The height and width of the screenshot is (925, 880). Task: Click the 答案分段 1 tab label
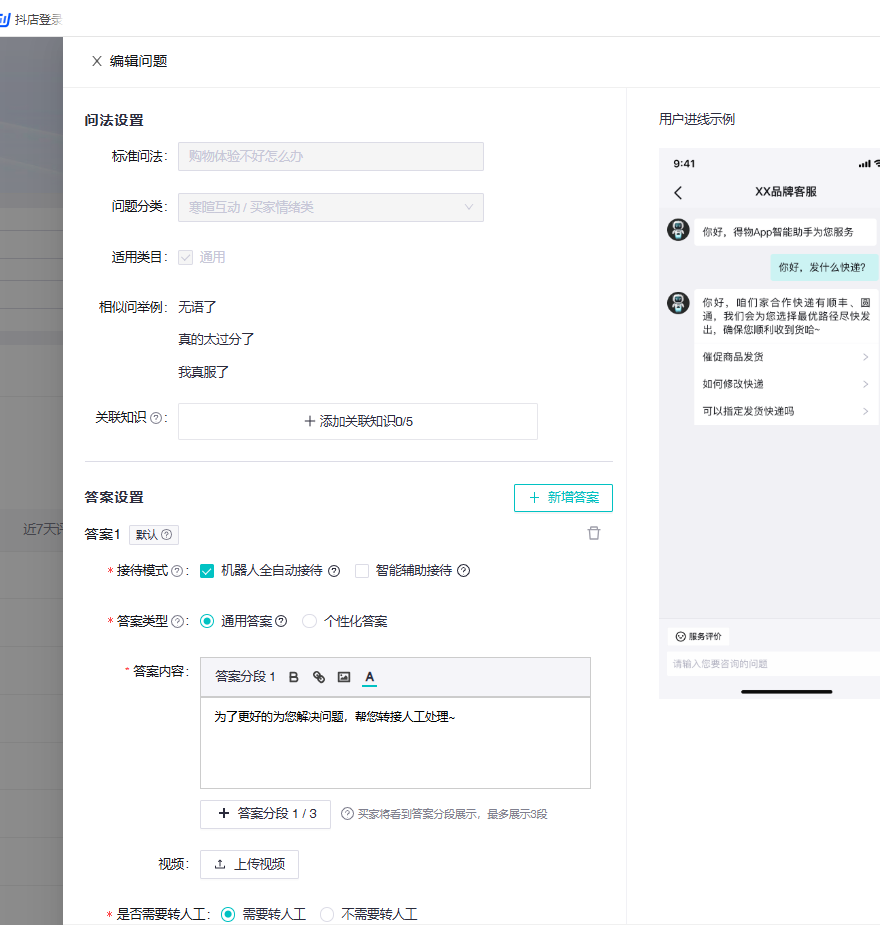pos(245,677)
